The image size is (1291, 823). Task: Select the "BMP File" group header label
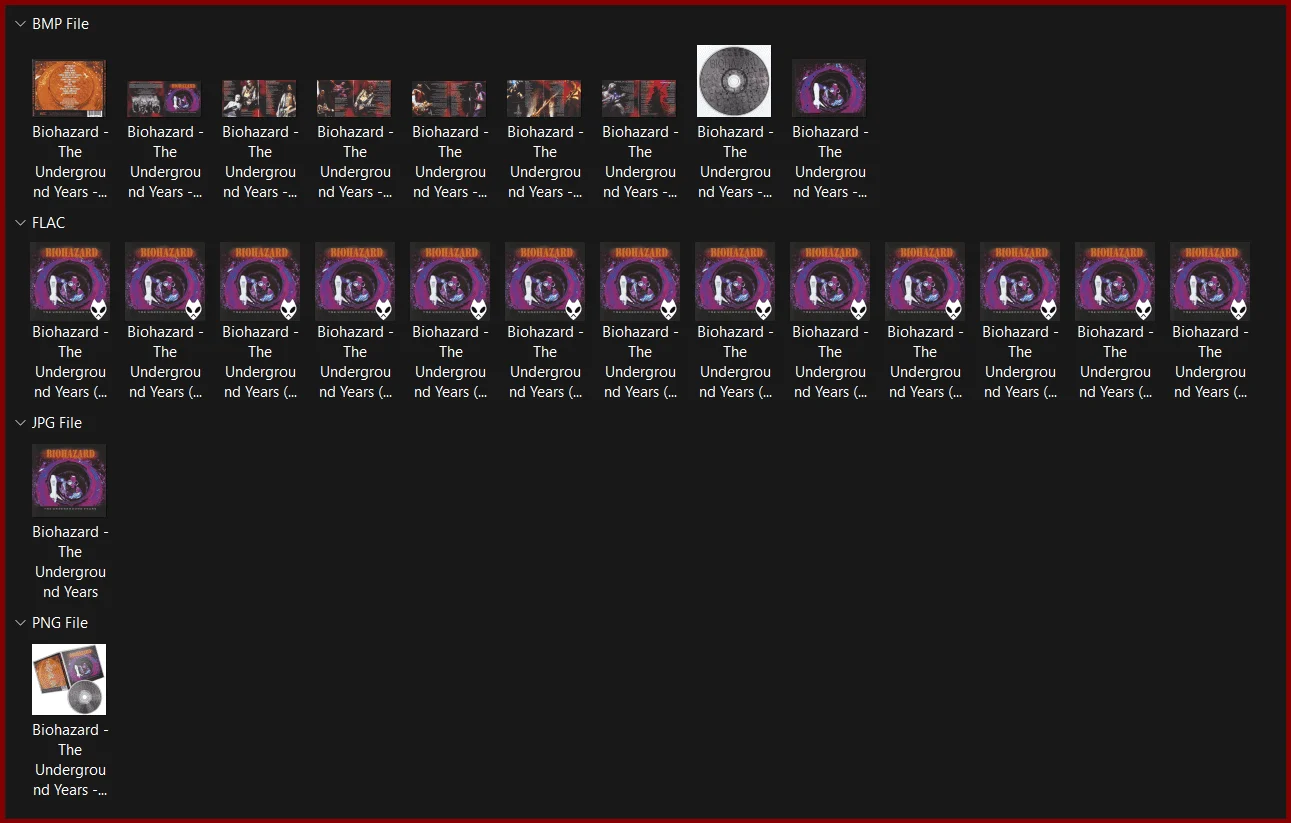[x=60, y=24]
